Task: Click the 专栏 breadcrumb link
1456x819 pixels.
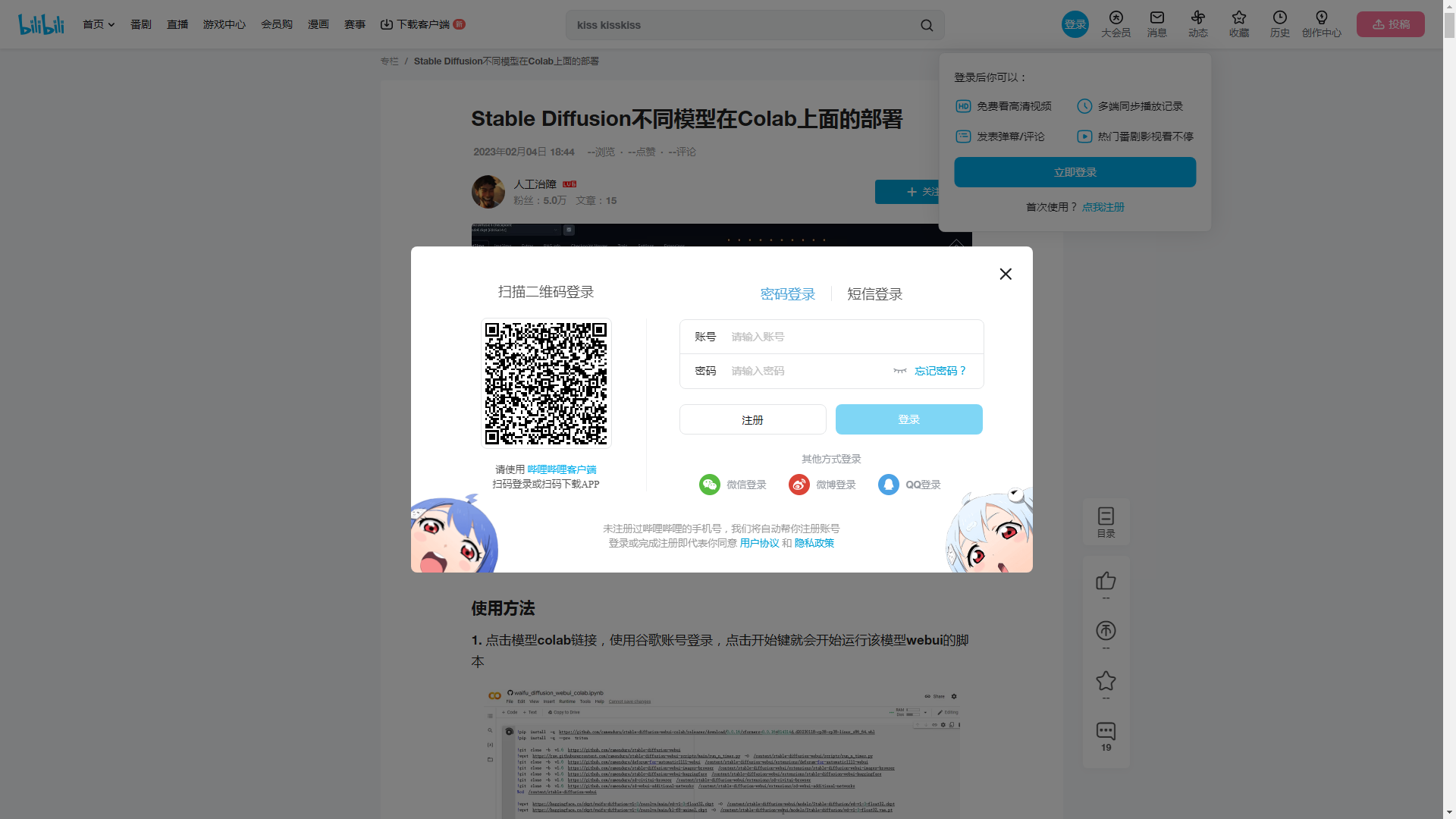Action: 389,61
